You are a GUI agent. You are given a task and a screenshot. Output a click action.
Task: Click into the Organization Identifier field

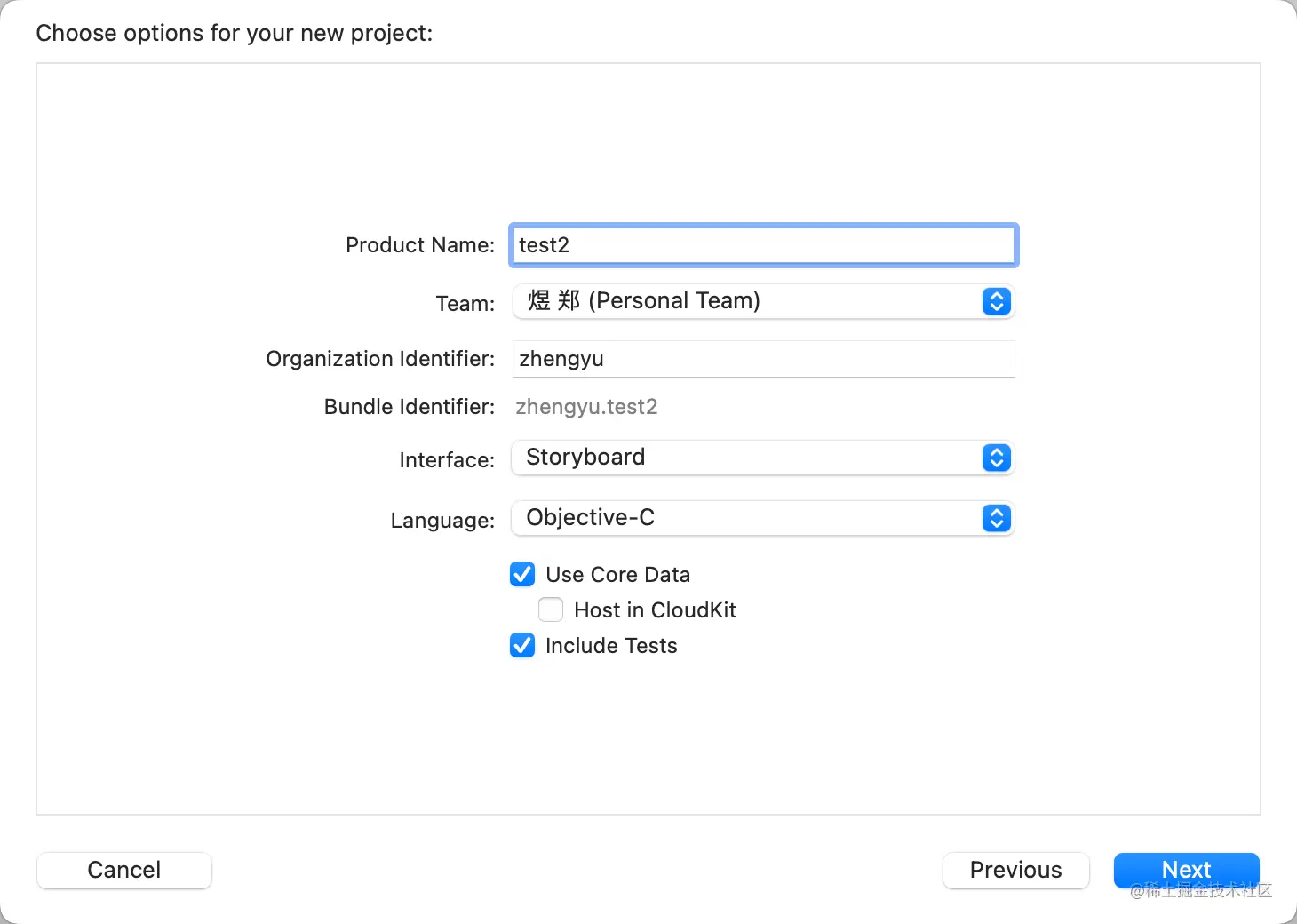tap(763, 359)
